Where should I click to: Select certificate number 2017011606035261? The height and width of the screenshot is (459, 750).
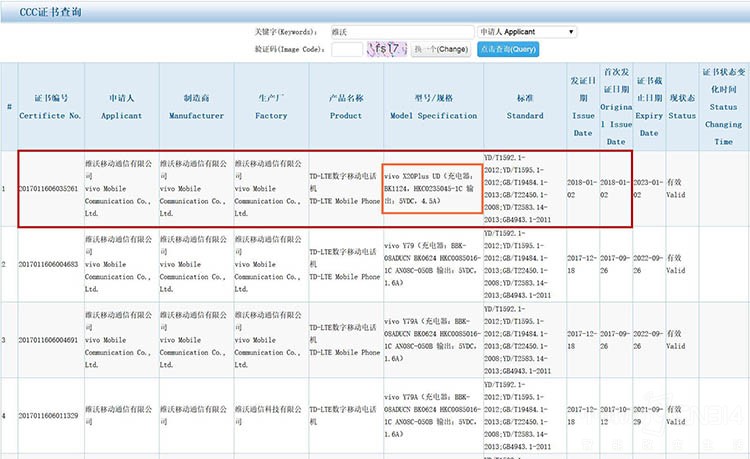click(50, 188)
